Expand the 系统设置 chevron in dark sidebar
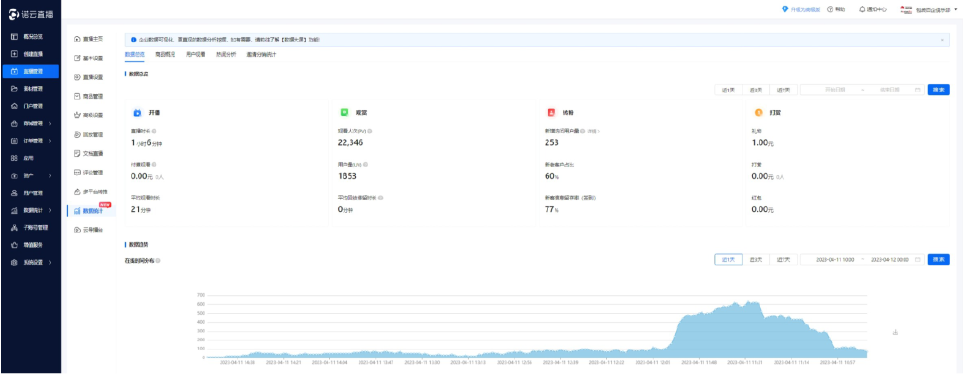 click(x=49, y=262)
